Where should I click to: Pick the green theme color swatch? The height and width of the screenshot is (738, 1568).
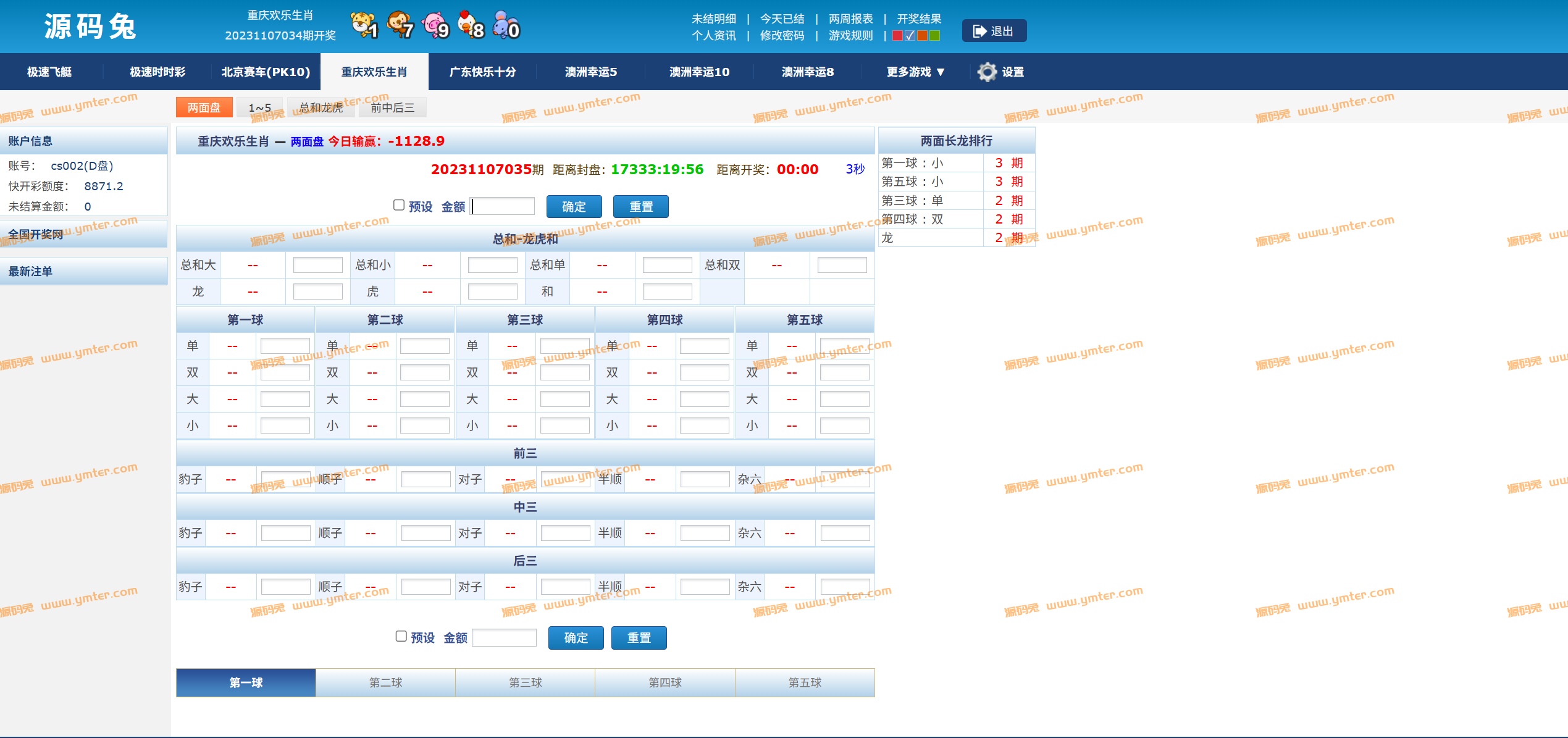[x=934, y=36]
